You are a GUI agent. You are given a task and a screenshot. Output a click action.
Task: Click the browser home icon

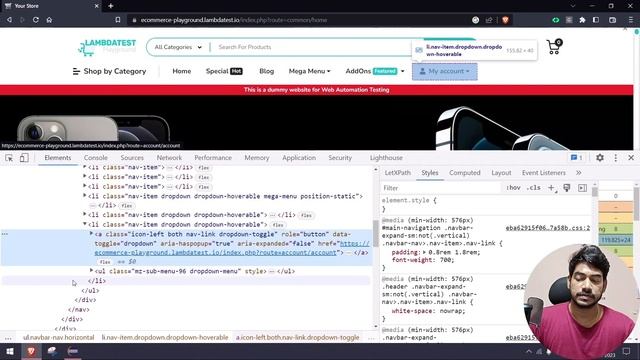(x=49, y=20)
